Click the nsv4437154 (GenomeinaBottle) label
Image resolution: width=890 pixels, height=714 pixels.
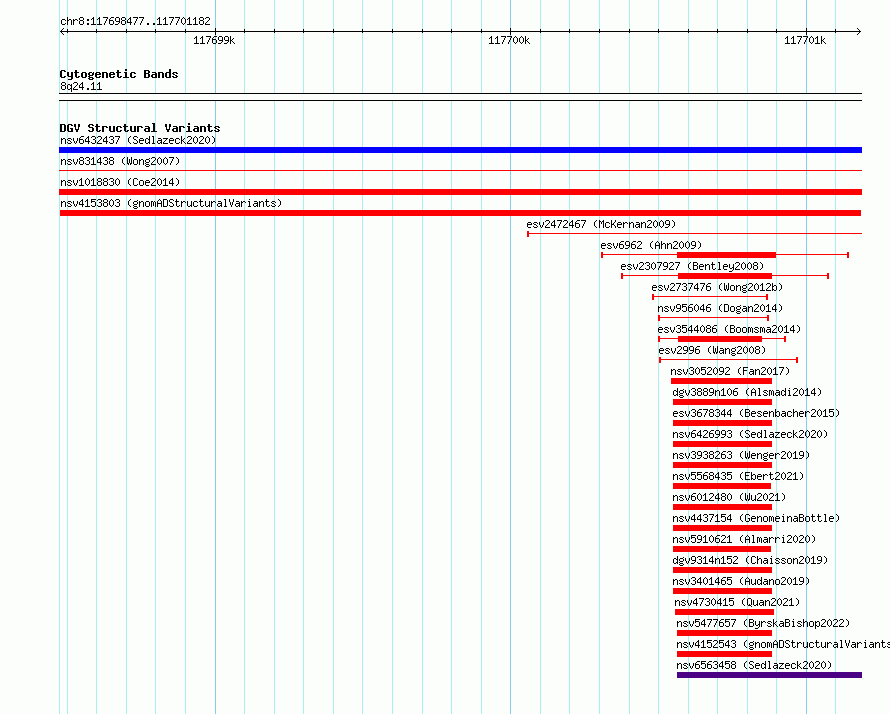(756, 518)
